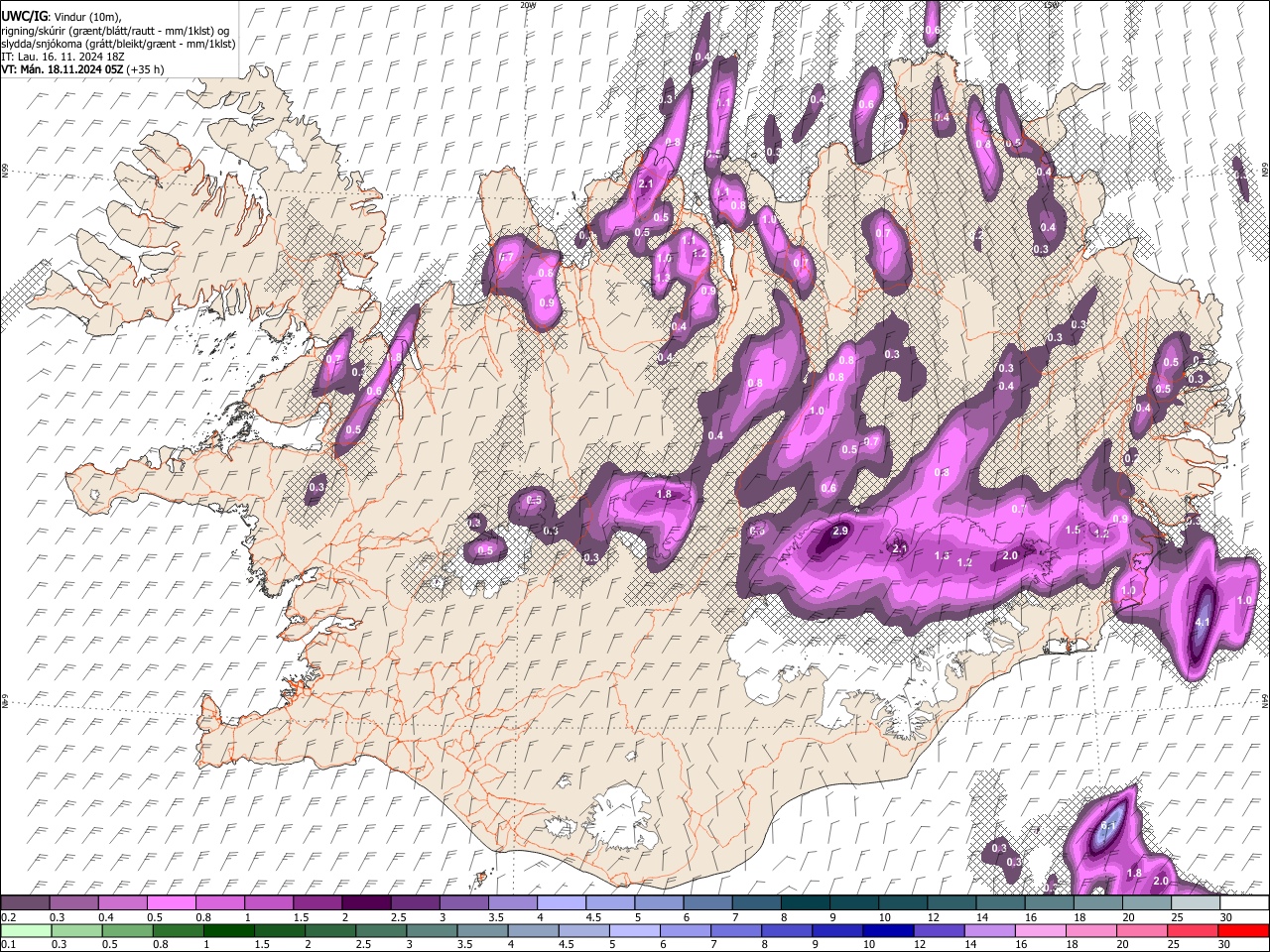Viewport: 1270px width, 952px height.
Task: Pick the lavender snow legend swatch between 4 and 4.5
Action: click(x=562, y=902)
